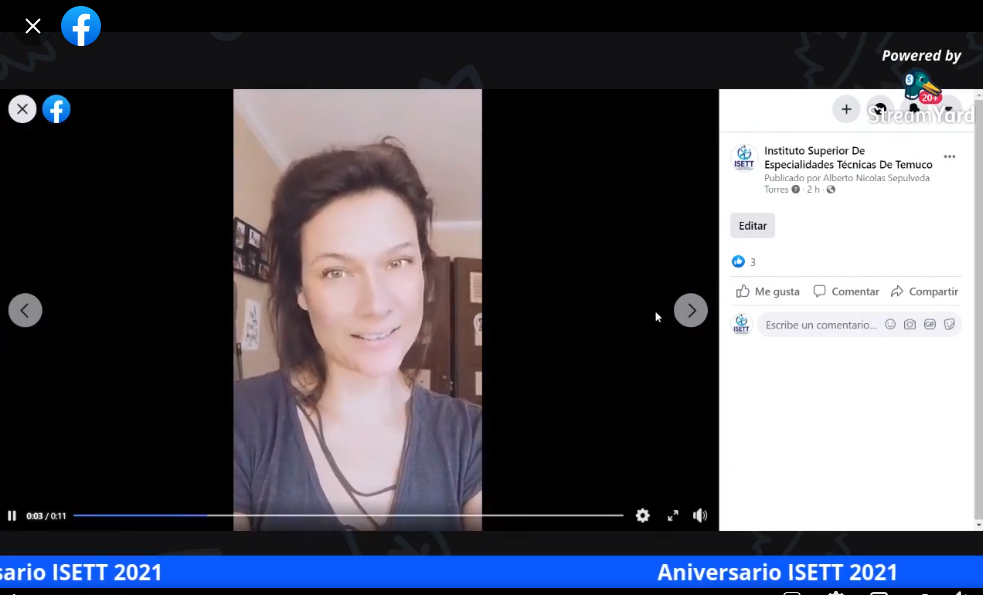Open Instituto Superior De Especialidades page link
This screenshot has height=595, width=983.
(x=848, y=157)
